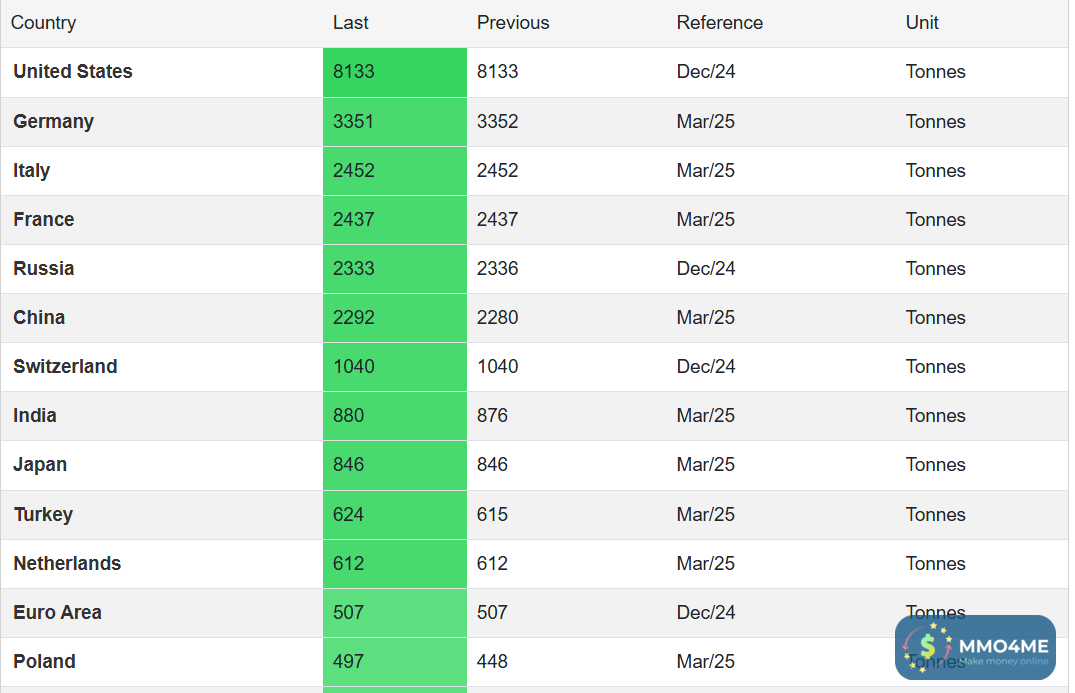The image size is (1075, 693).
Task: Select the Euro Area entry
Action: click(58, 613)
